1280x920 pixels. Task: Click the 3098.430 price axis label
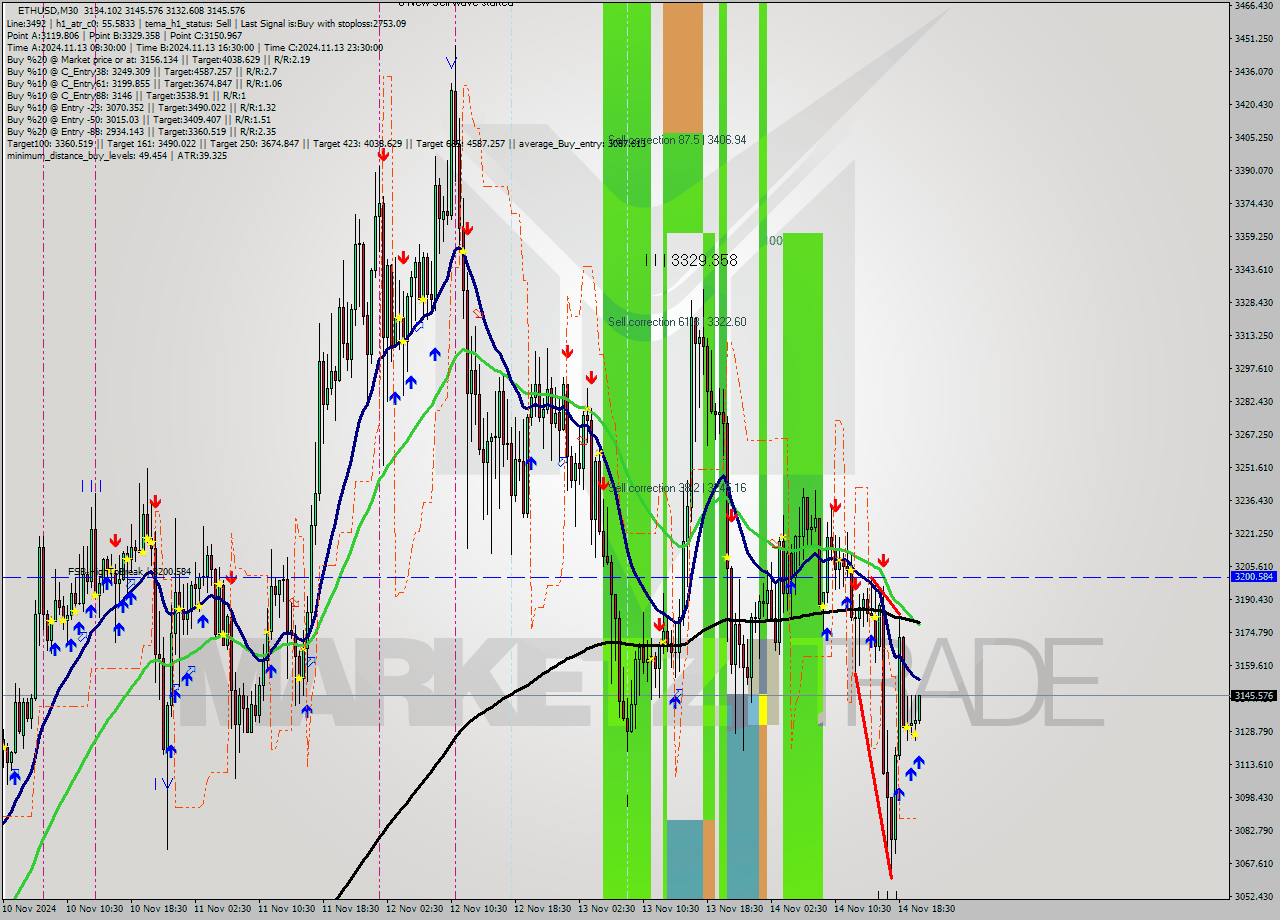1253,797
